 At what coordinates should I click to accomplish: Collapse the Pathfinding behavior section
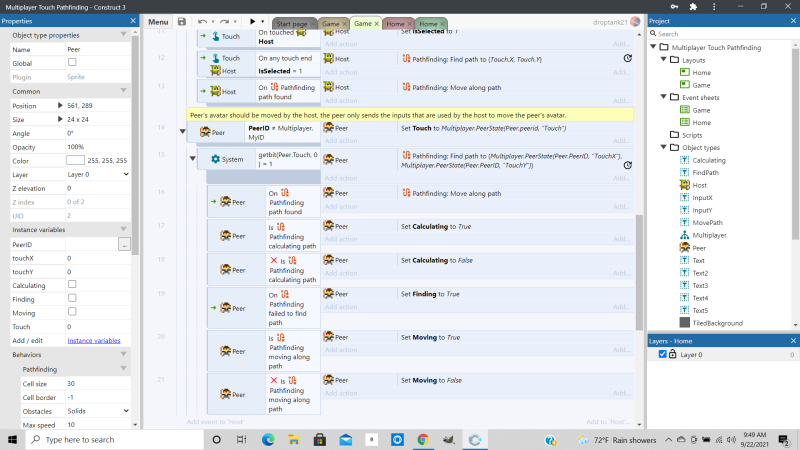coord(123,368)
